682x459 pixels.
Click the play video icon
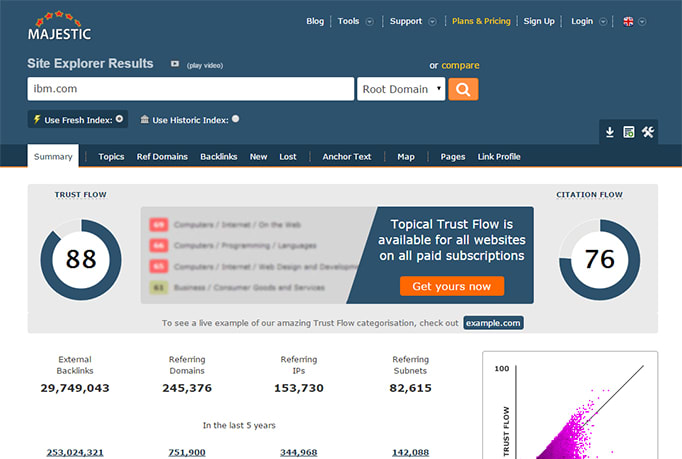(x=175, y=64)
